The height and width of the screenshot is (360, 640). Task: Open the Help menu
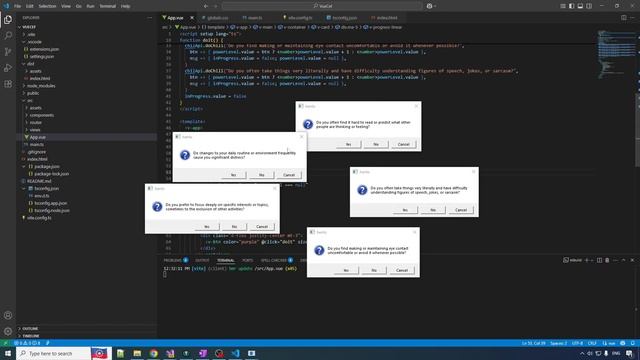click(126, 6)
